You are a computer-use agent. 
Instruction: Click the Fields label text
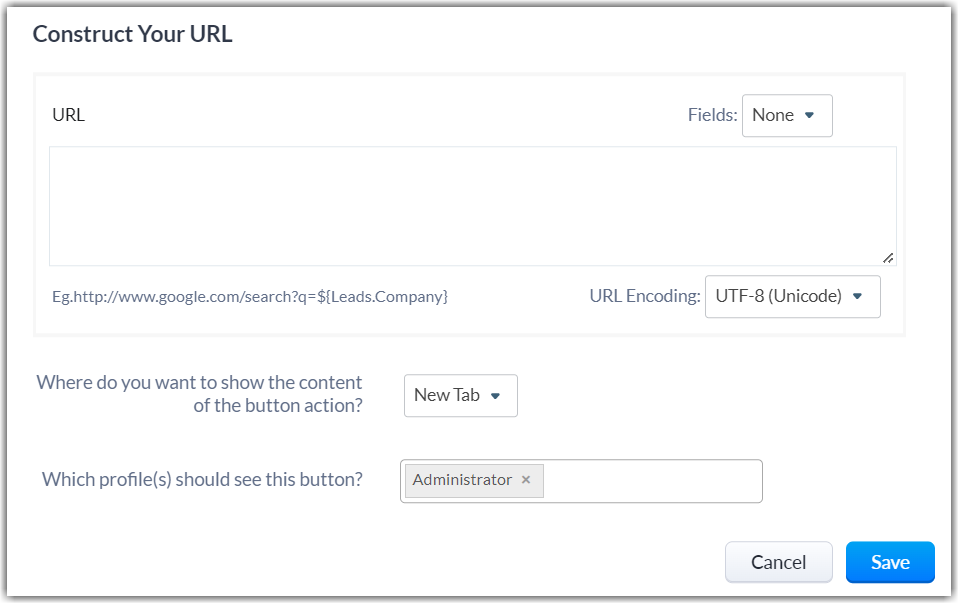712,115
